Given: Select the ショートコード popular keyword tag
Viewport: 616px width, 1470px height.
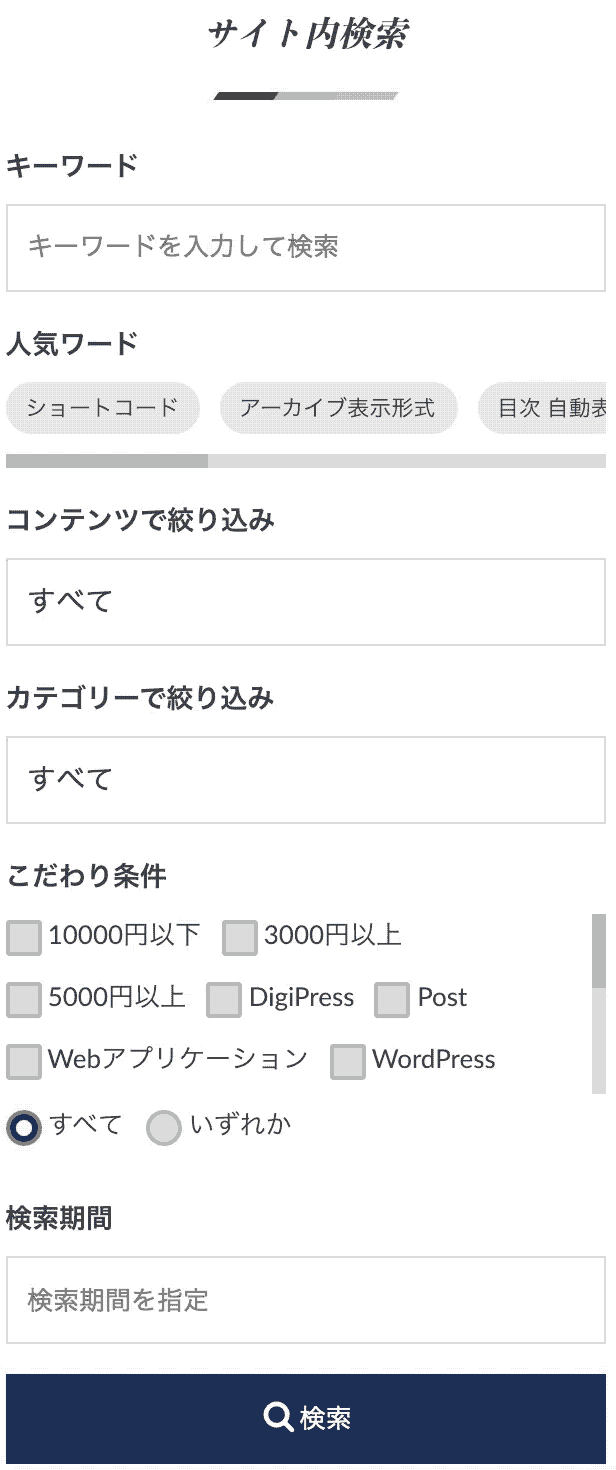Looking at the screenshot, I should 102,408.
